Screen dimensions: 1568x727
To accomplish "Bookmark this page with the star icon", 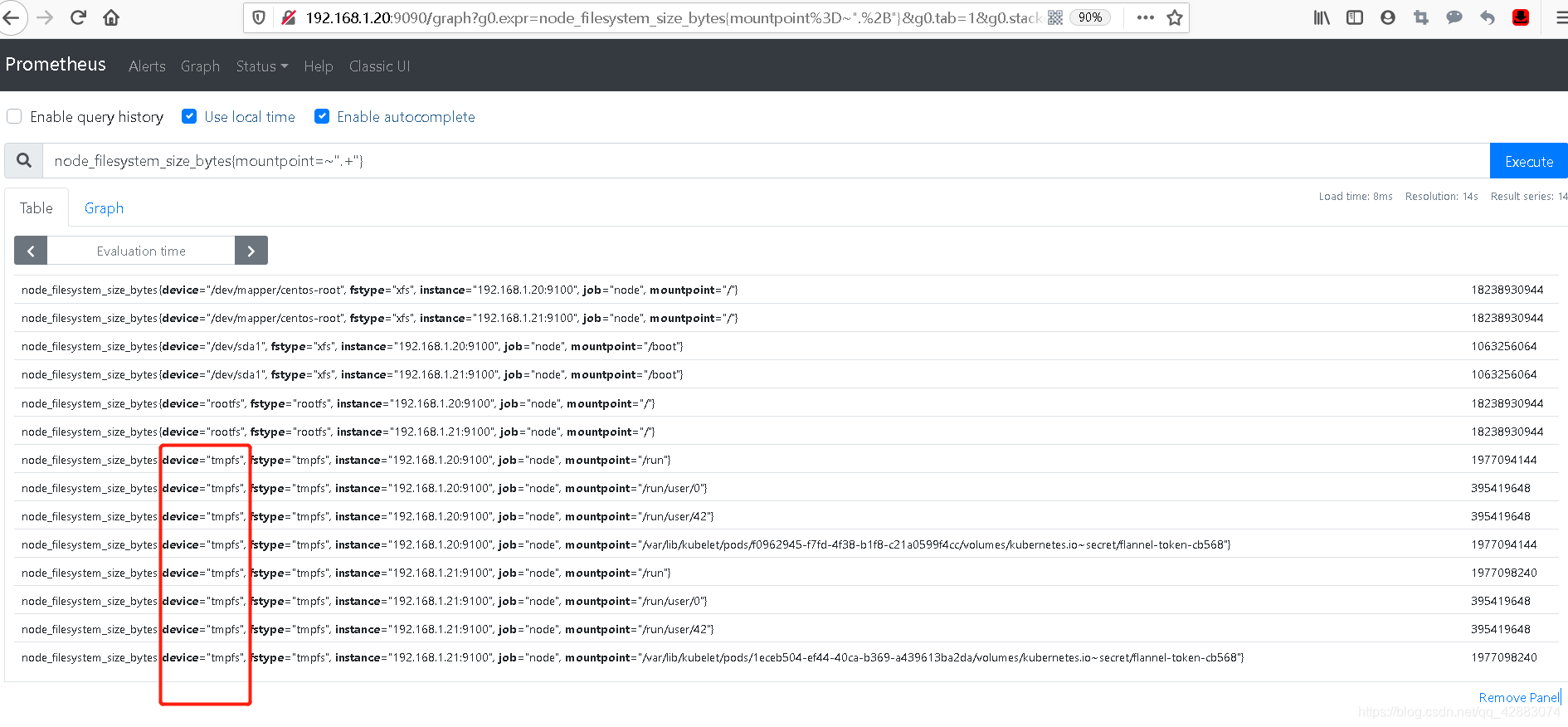I will point(1175,17).
